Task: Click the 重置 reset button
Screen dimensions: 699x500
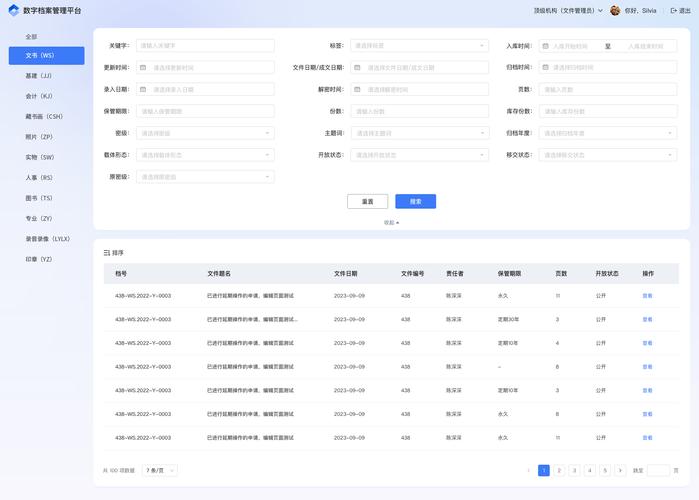Action: (x=367, y=201)
